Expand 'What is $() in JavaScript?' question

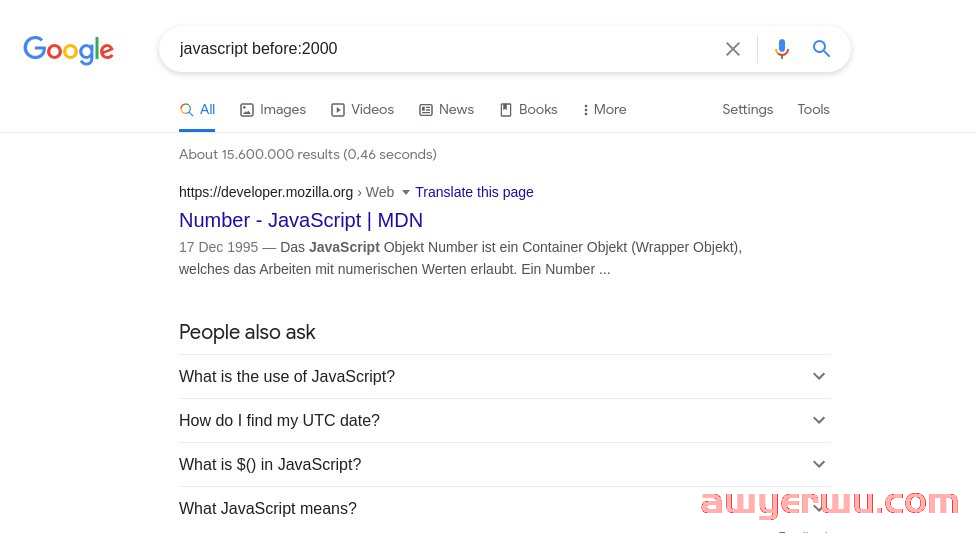pos(505,464)
